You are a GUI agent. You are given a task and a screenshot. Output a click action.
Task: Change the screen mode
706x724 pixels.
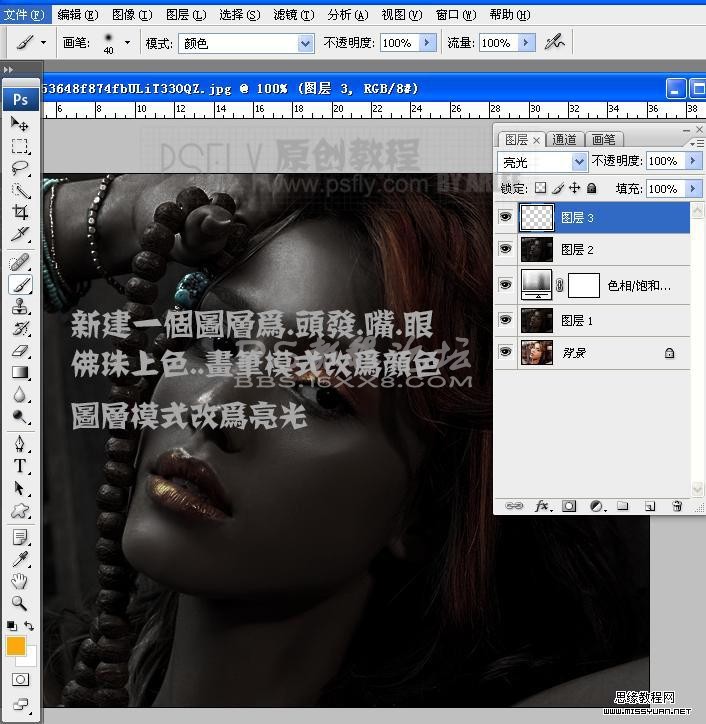pyautogui.click(x=20, y=704)
